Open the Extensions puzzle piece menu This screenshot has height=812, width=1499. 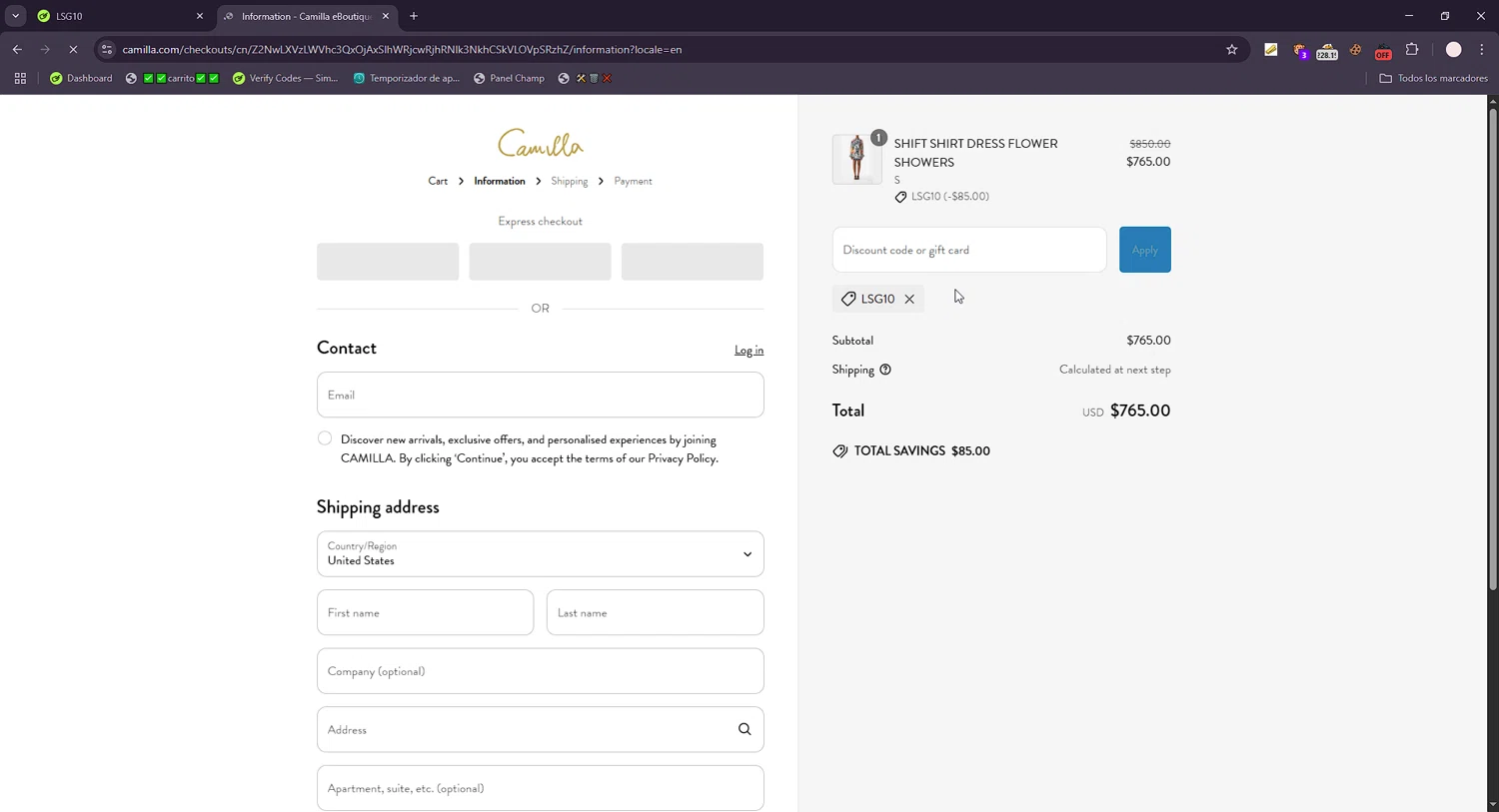point(1412,49)
